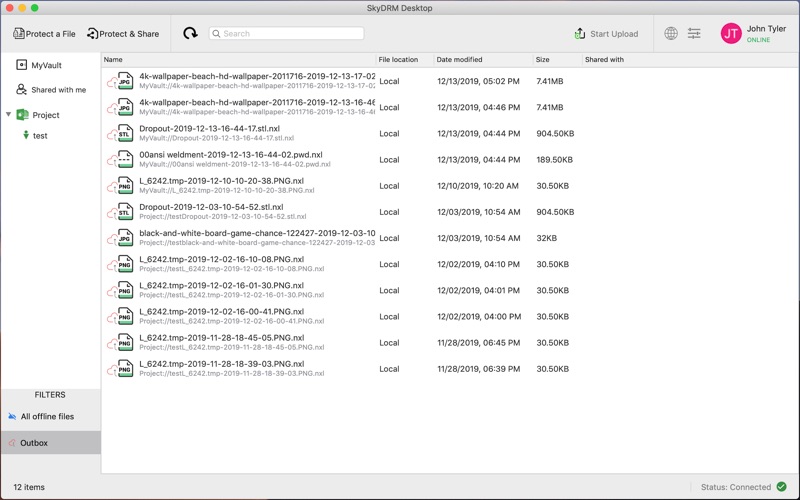Click PNG icon of L_6242 16-10-08 file
Image resolution: width=800 pixels, height=500 pixels.
point(125,264)
